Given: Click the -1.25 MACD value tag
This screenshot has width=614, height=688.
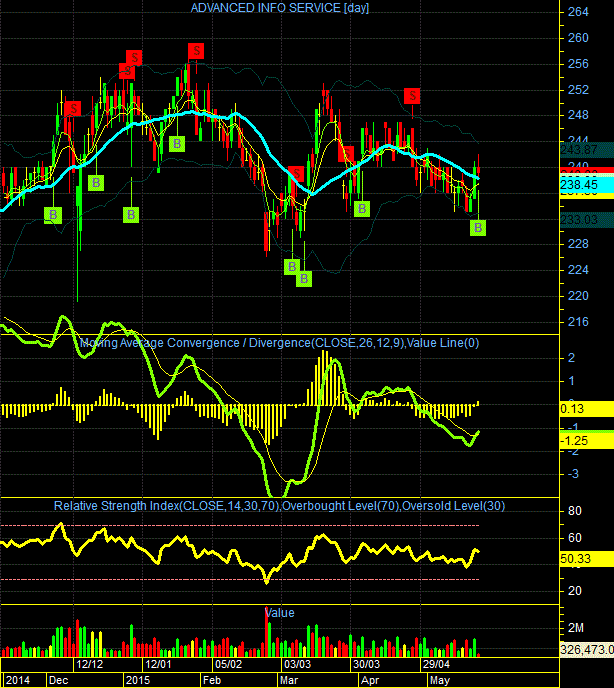Looking at the screenshot, I should coord(587,441).
